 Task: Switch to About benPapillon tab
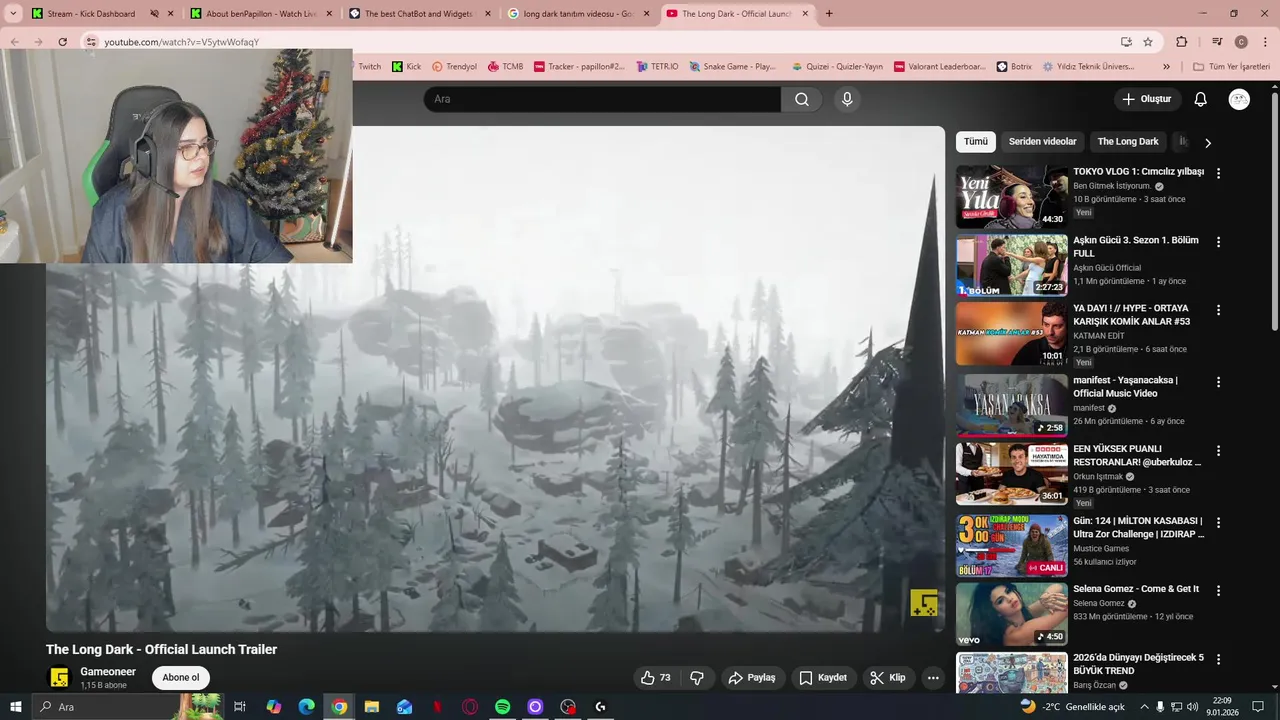click(x=262, y=14)
